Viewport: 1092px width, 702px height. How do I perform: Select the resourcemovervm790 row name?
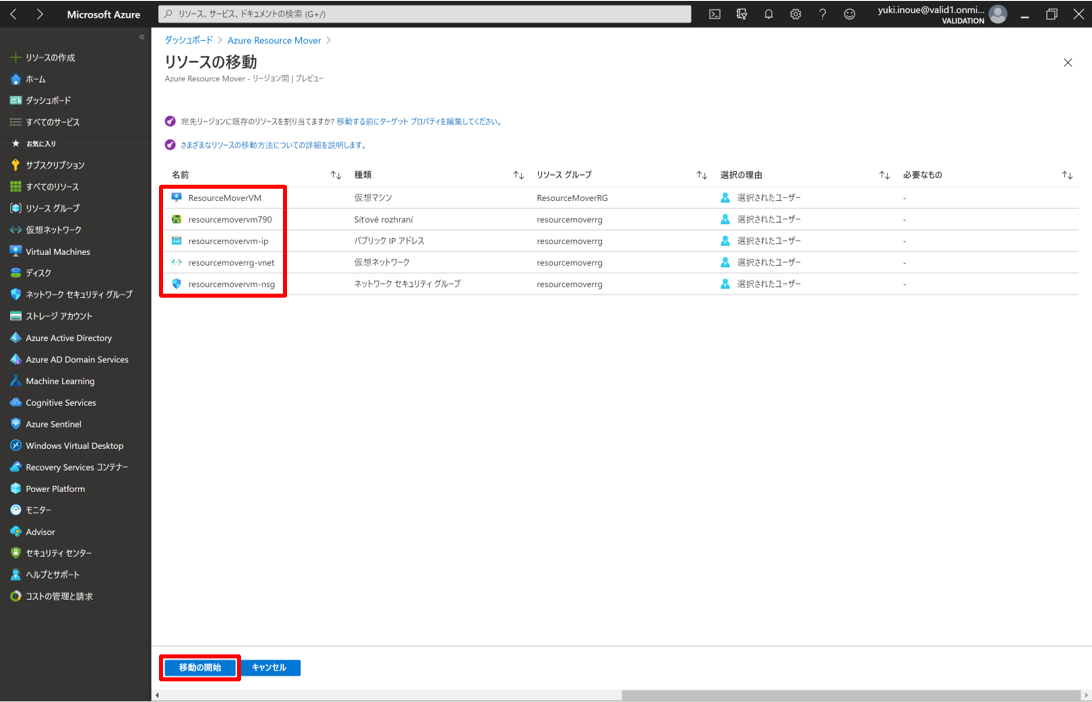[230, 219]
